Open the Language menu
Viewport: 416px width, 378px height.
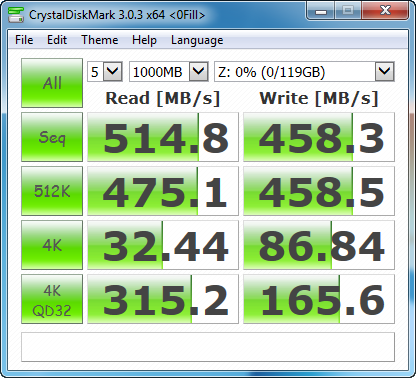pos(197,40)
